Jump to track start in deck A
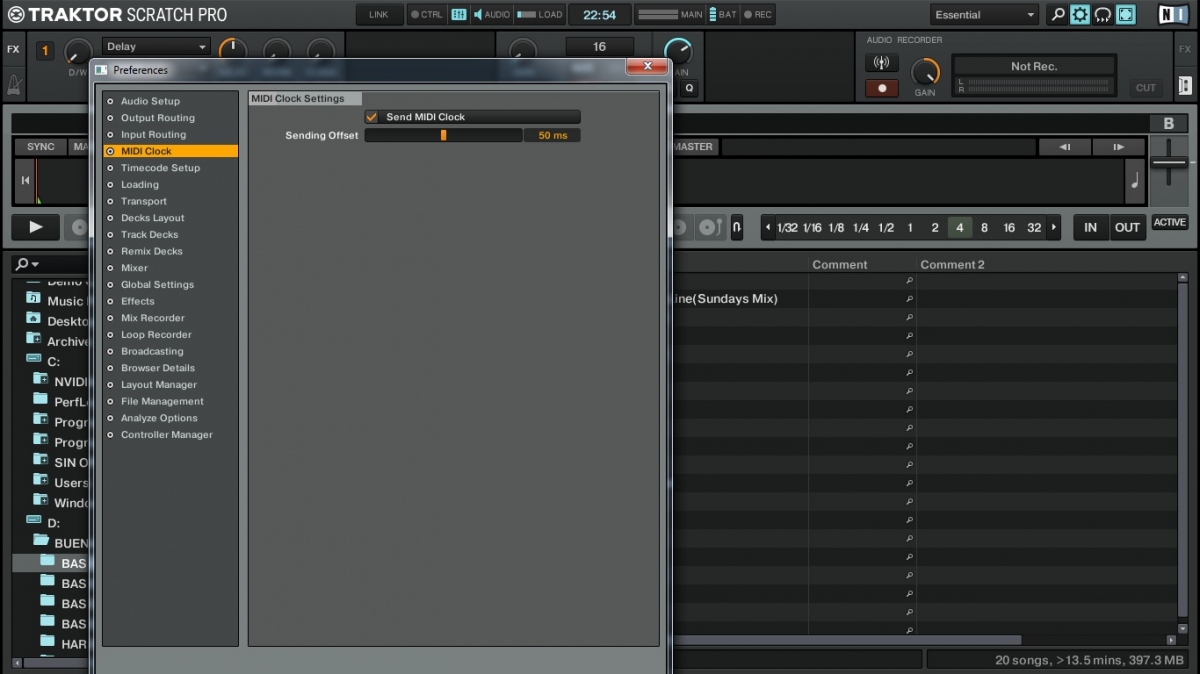 tap(25, 181)
